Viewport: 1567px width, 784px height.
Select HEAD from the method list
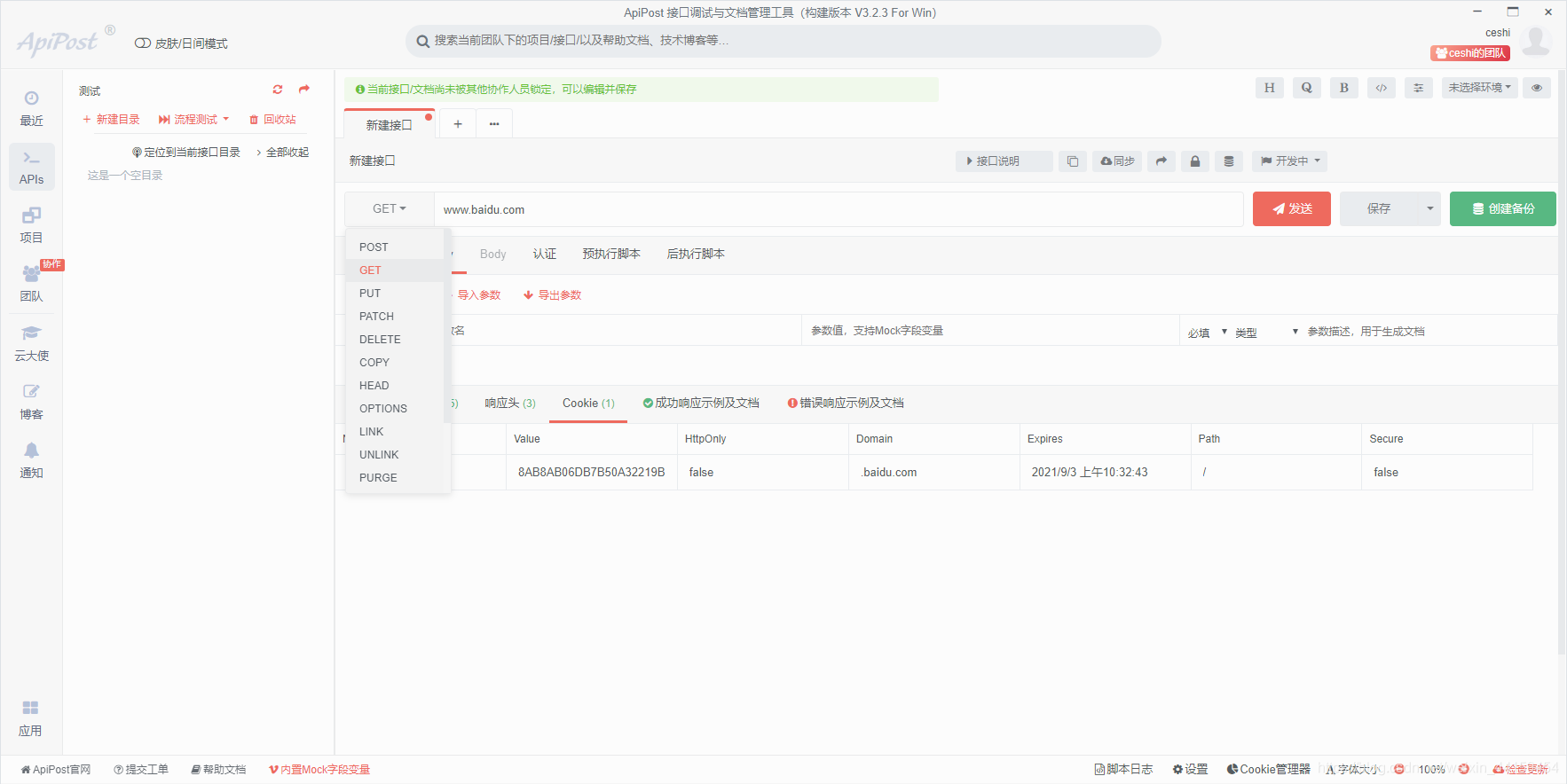[x=395, y=386]
